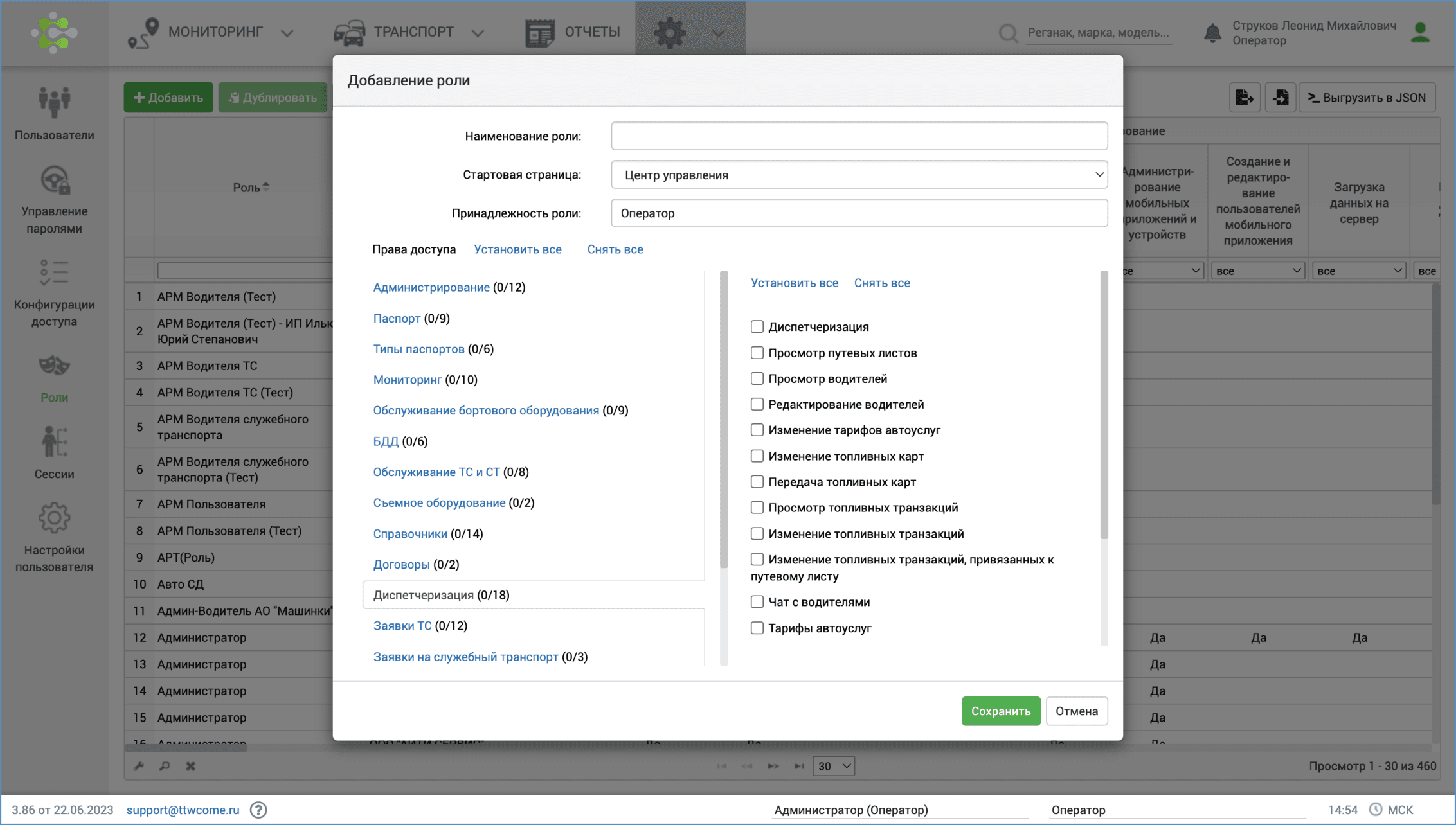Click Снять все beside Права доступа
The height and width of the screenshot is (825, 1456).
(x=615, y=249)
